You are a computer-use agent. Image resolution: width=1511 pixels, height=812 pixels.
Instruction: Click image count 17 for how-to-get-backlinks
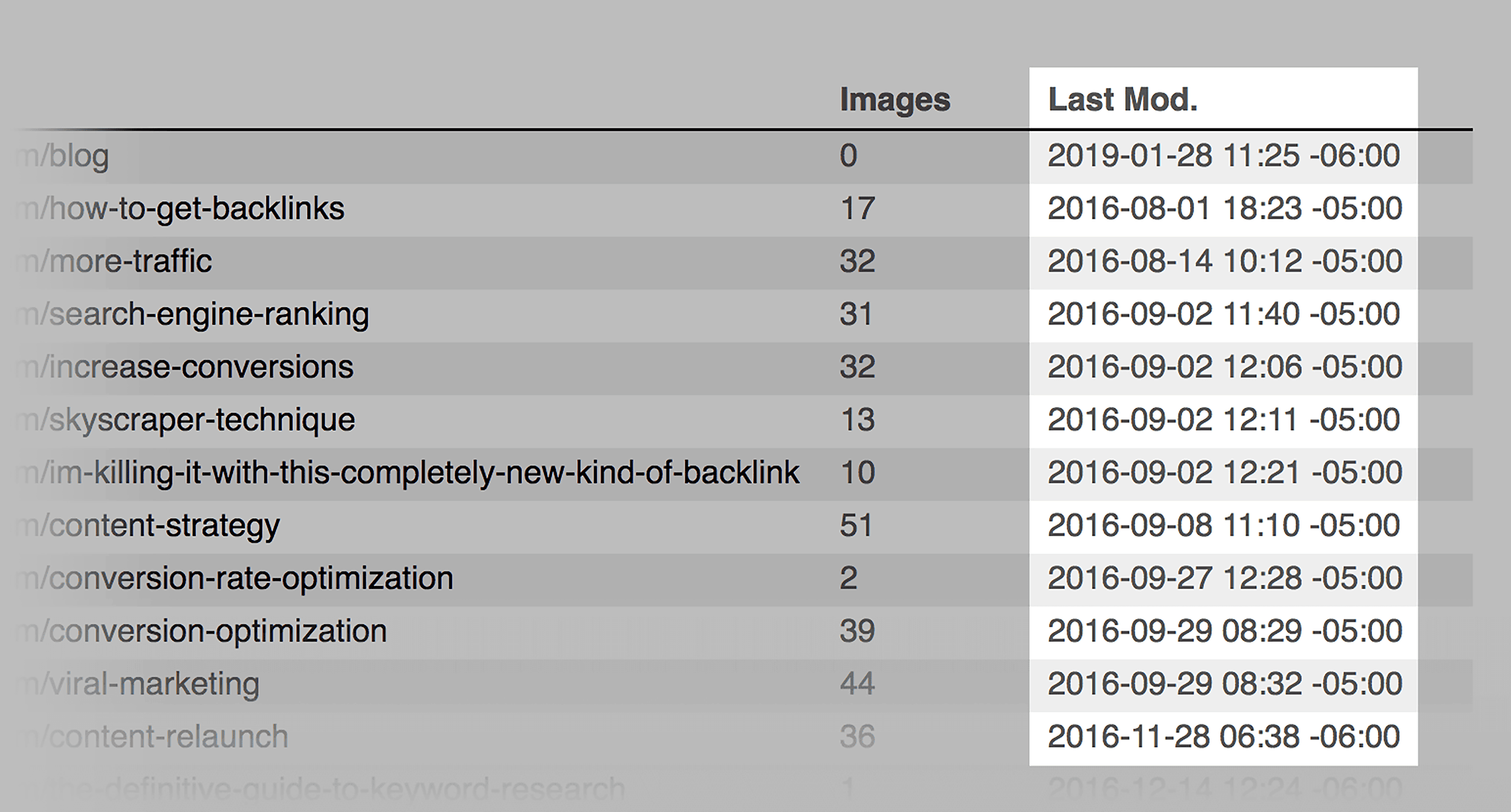point(857,208)
